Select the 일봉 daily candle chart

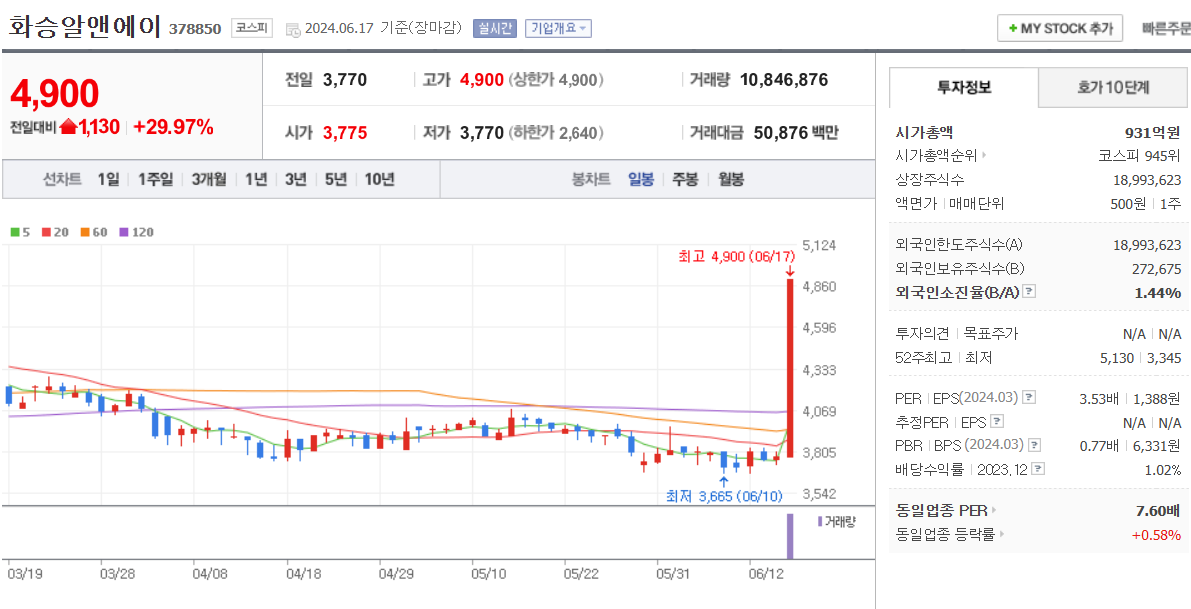(640, 180)
